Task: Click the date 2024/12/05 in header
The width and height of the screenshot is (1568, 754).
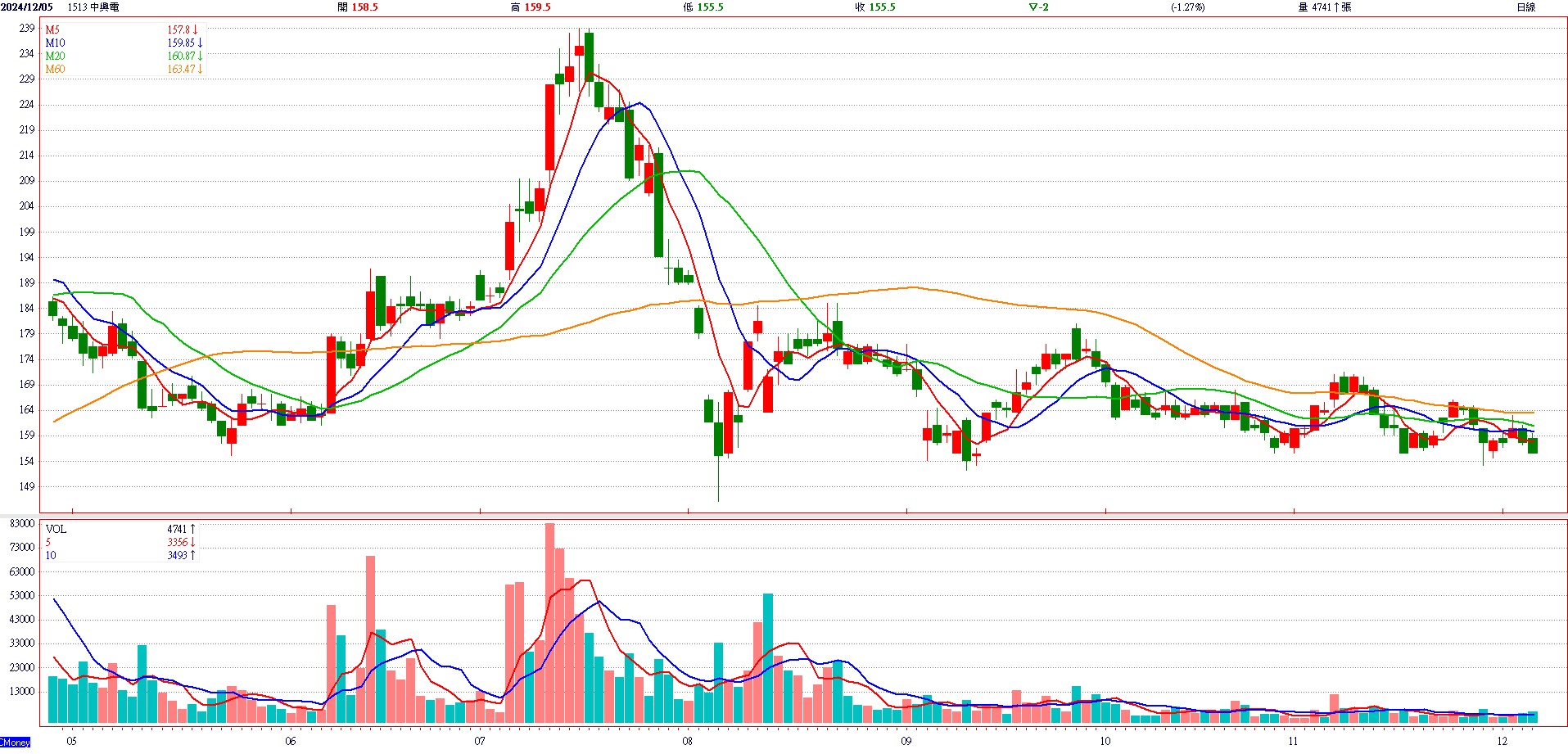Action: pos(27,7)
